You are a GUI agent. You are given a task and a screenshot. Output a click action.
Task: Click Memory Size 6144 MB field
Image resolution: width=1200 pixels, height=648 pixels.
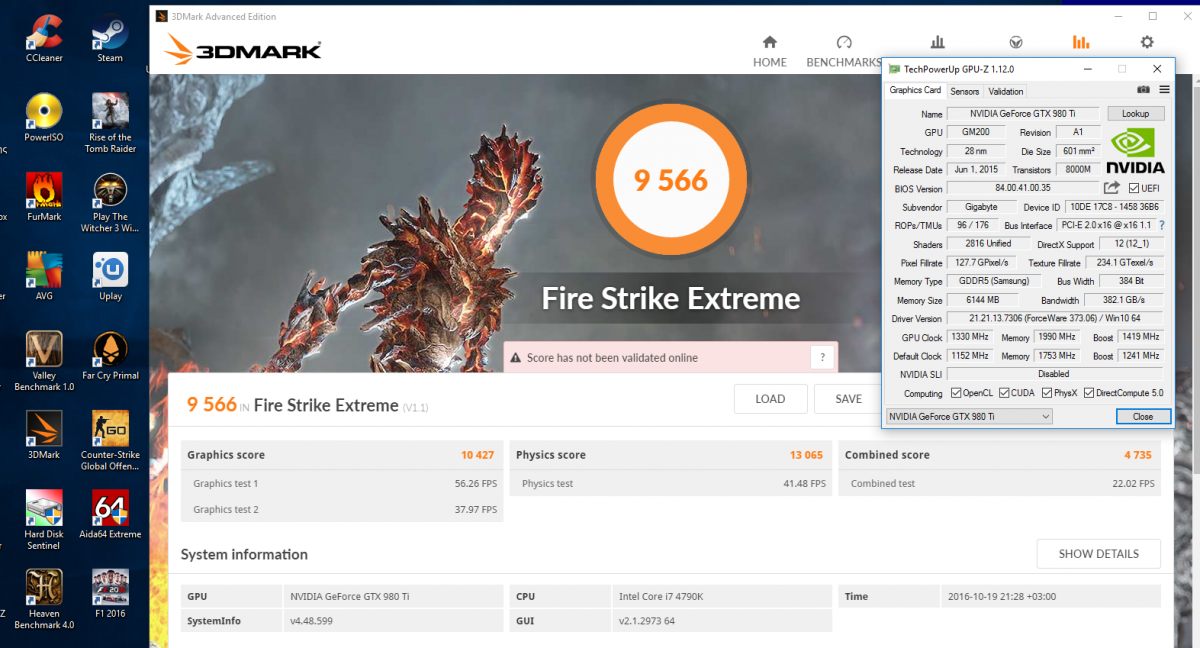point(985,300)
